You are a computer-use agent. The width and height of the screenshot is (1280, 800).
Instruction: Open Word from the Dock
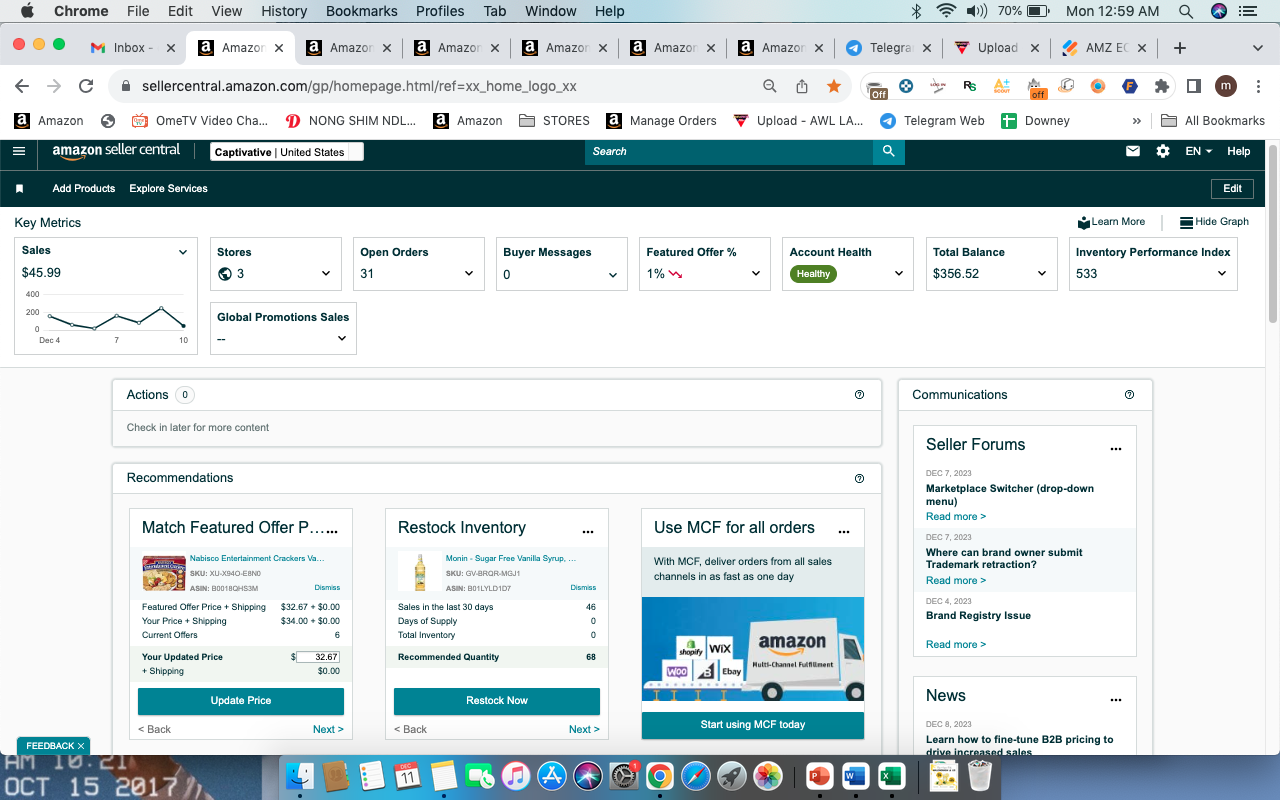[x=855, y=776]
